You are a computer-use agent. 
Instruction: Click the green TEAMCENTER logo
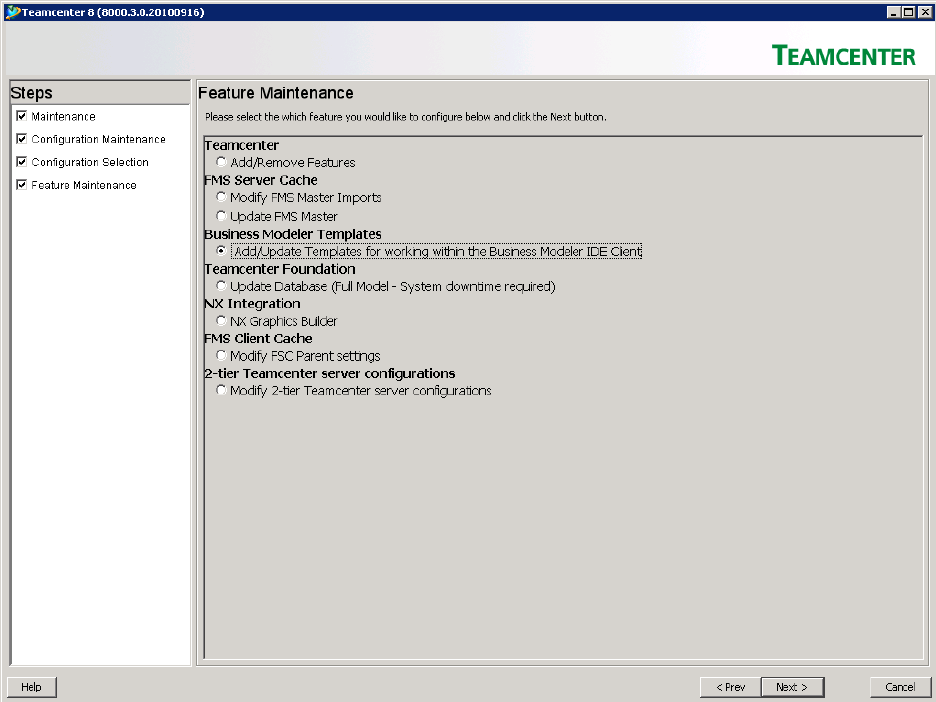coord(843,56)
